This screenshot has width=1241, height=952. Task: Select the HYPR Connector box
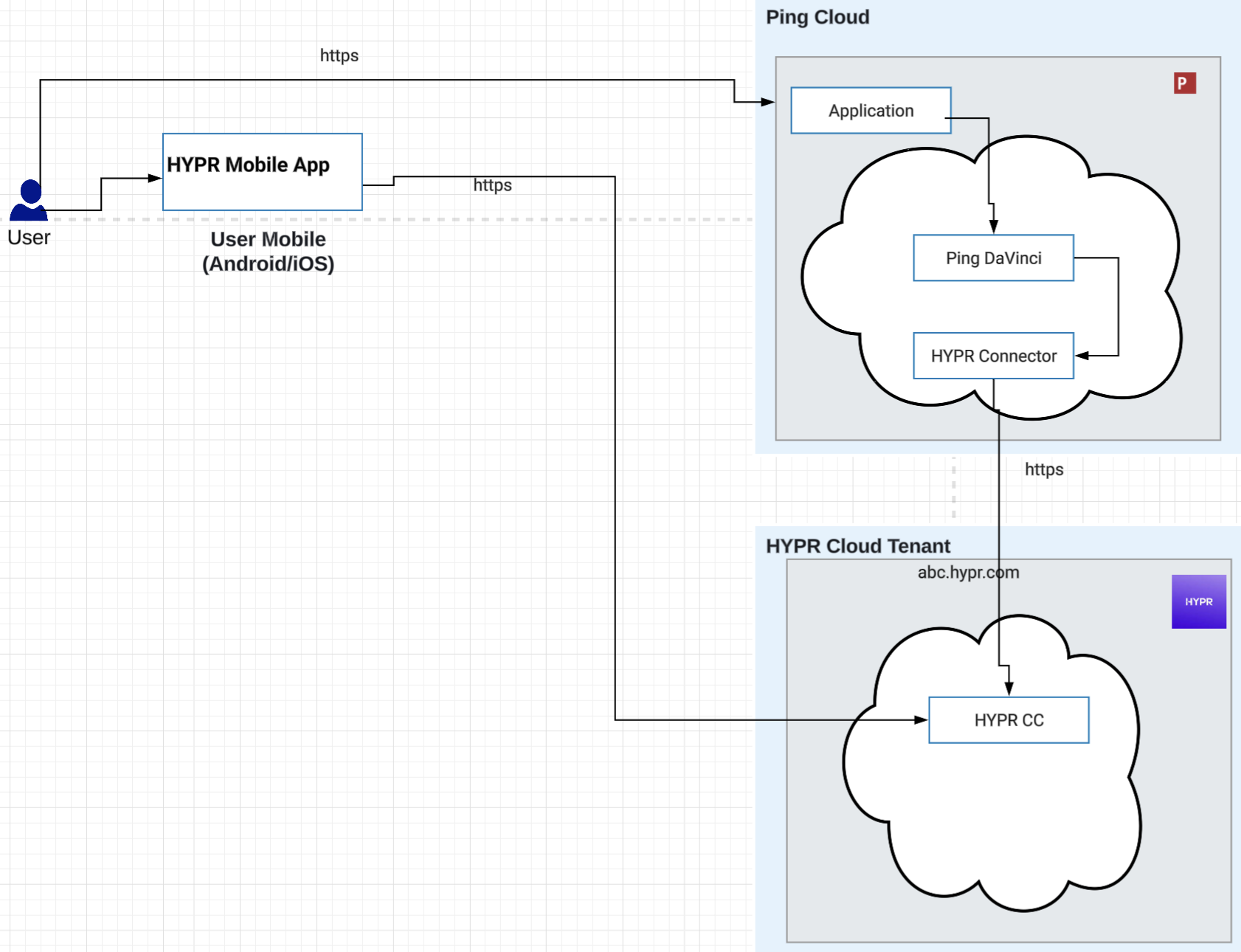coord(993,356)
